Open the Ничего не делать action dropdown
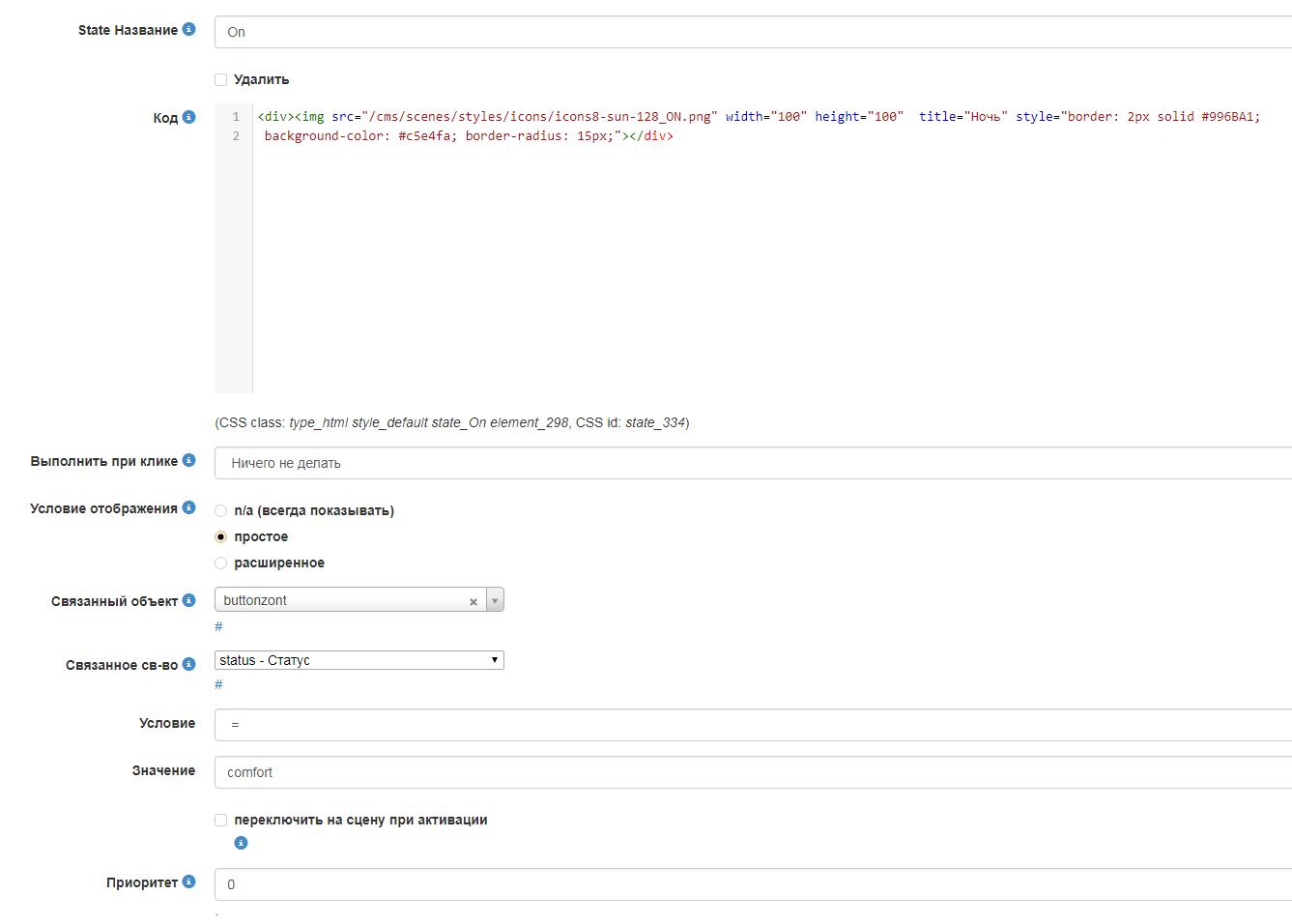Screen dimensions: 1292x924 (752, 463)
